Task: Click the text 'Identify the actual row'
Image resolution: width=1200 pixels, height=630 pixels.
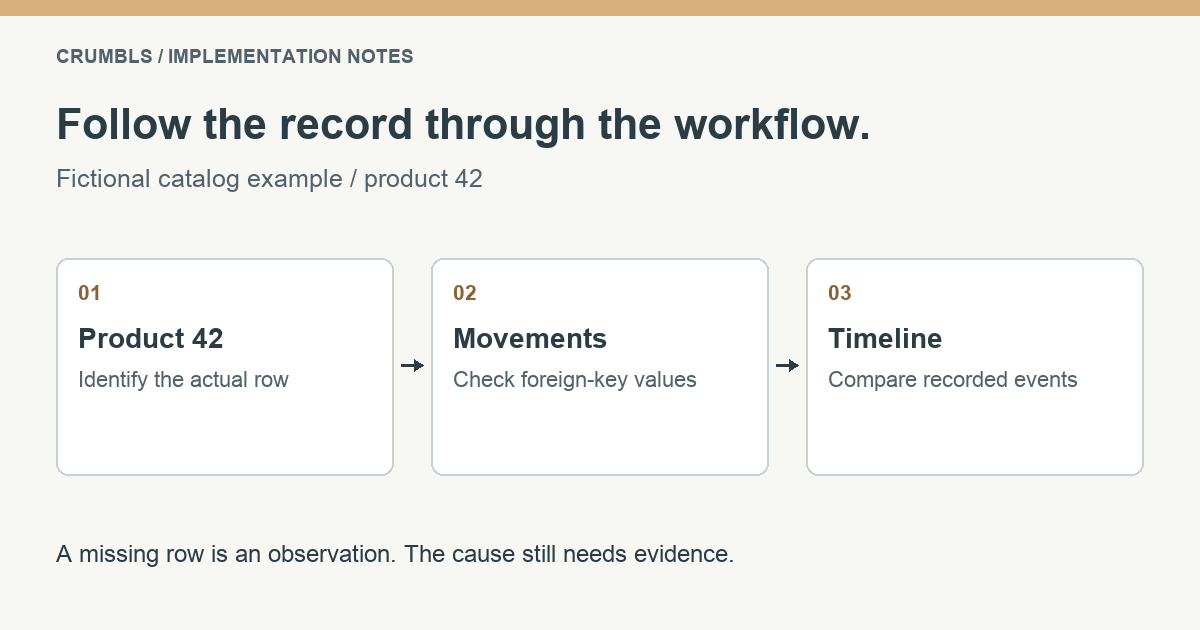Action: tap(184, 380)
